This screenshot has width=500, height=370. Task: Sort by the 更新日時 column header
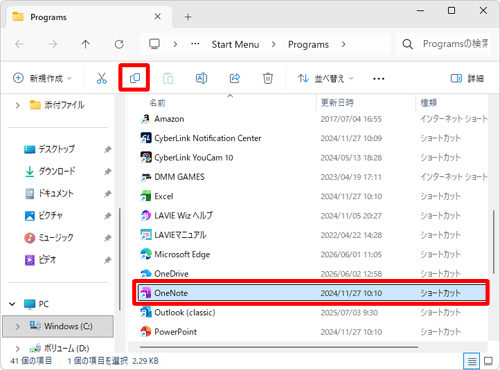[337, 103]
